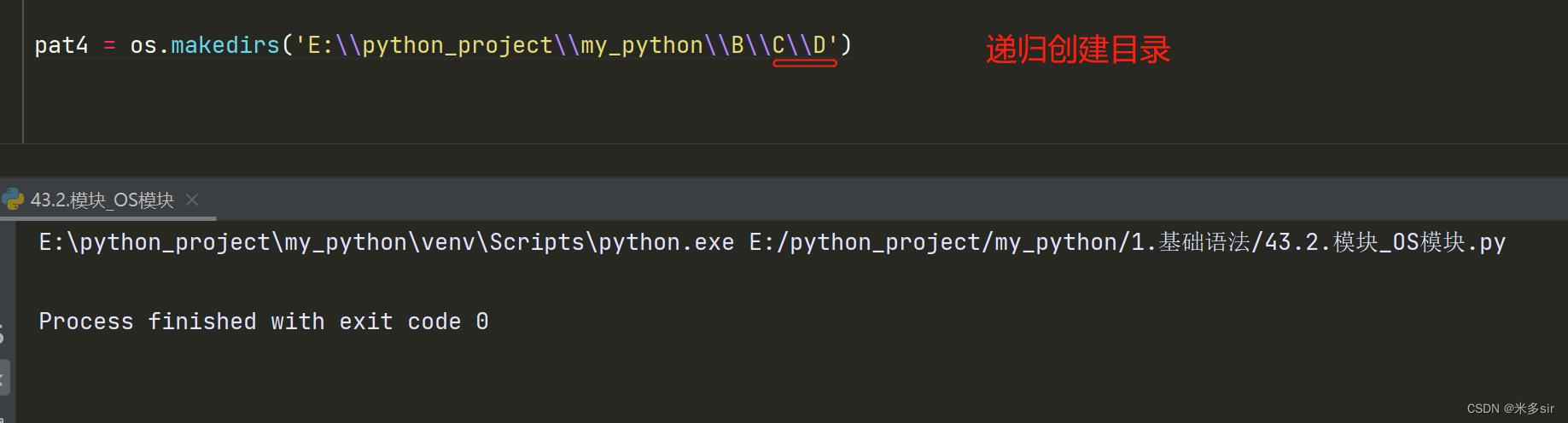Click python_project inside the makedirs path string
Screen dimensions: 1568x423
click(x=457, y=45)
